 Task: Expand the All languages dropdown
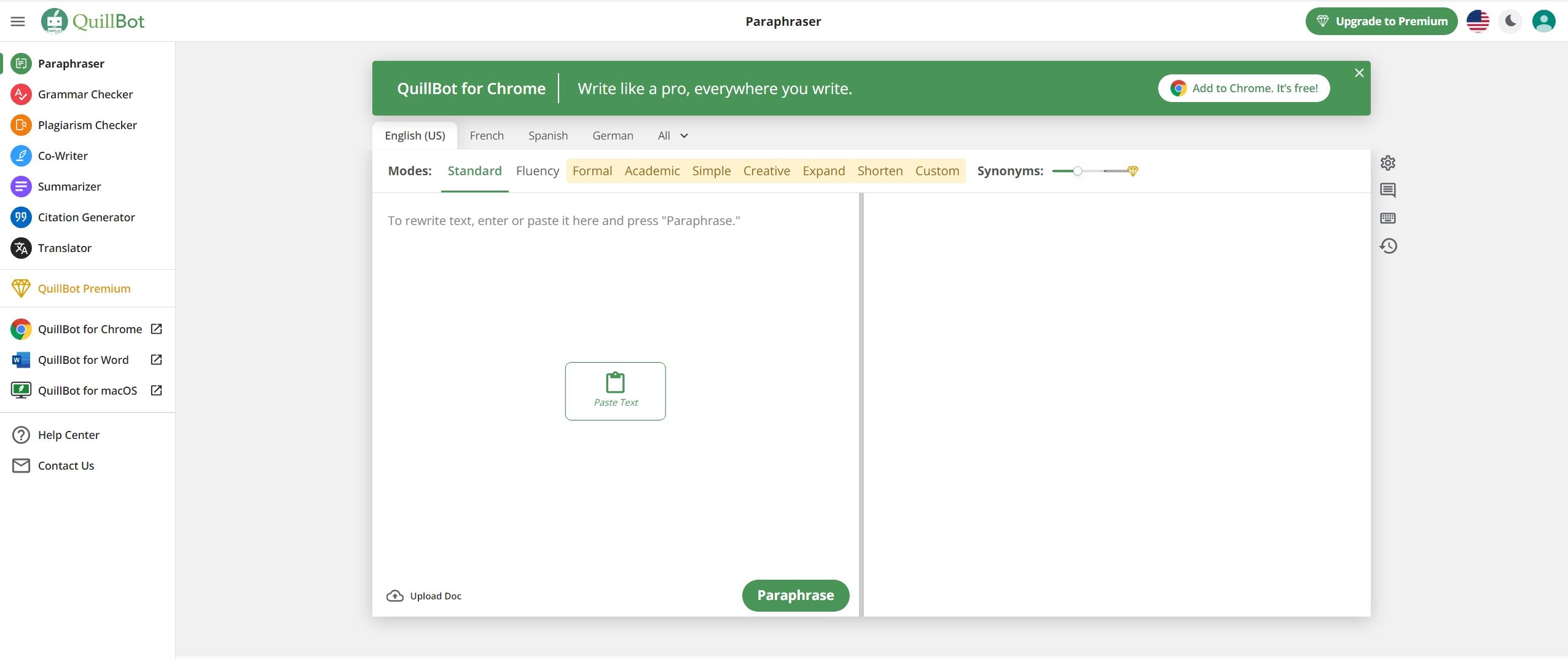tap(673, 136)
